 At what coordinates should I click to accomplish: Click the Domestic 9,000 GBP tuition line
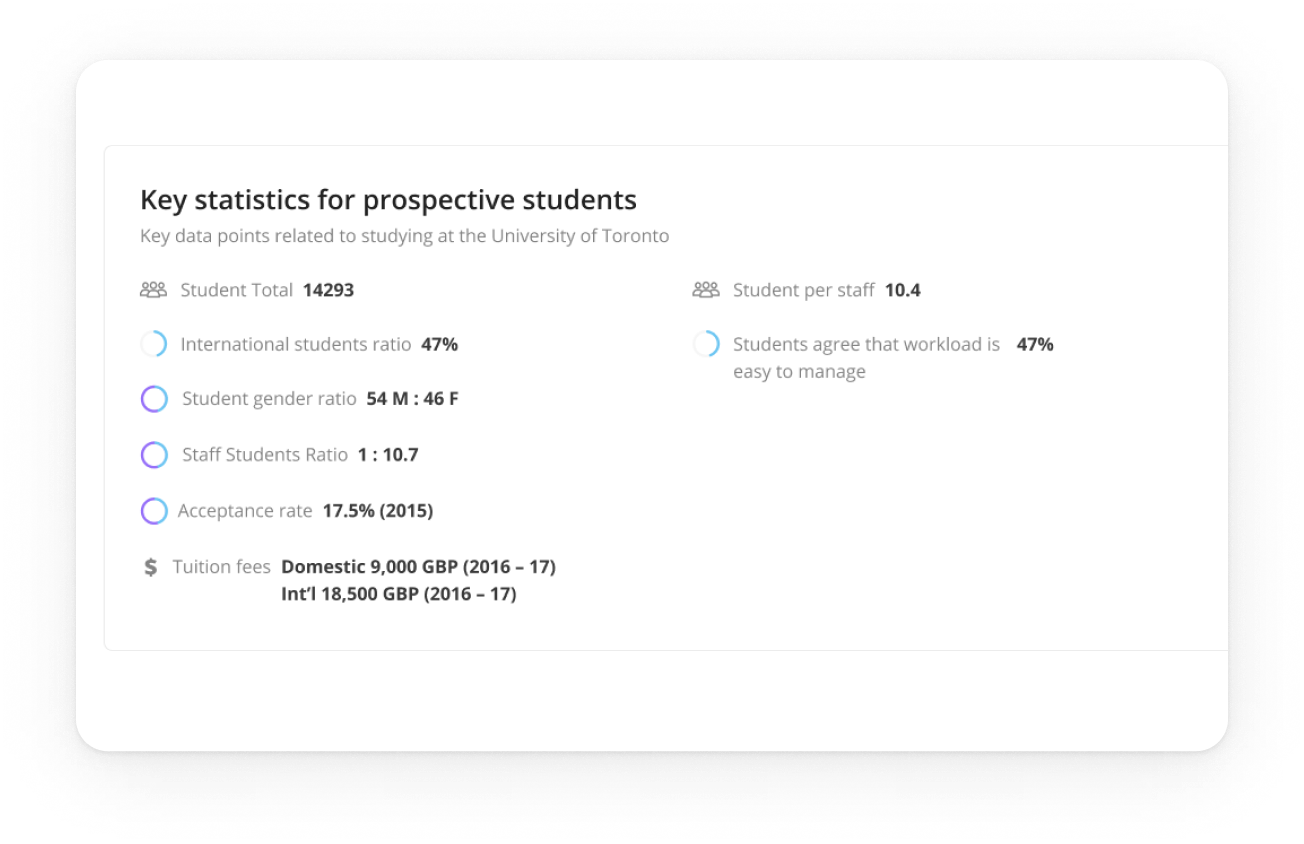[x=418, y=566]
